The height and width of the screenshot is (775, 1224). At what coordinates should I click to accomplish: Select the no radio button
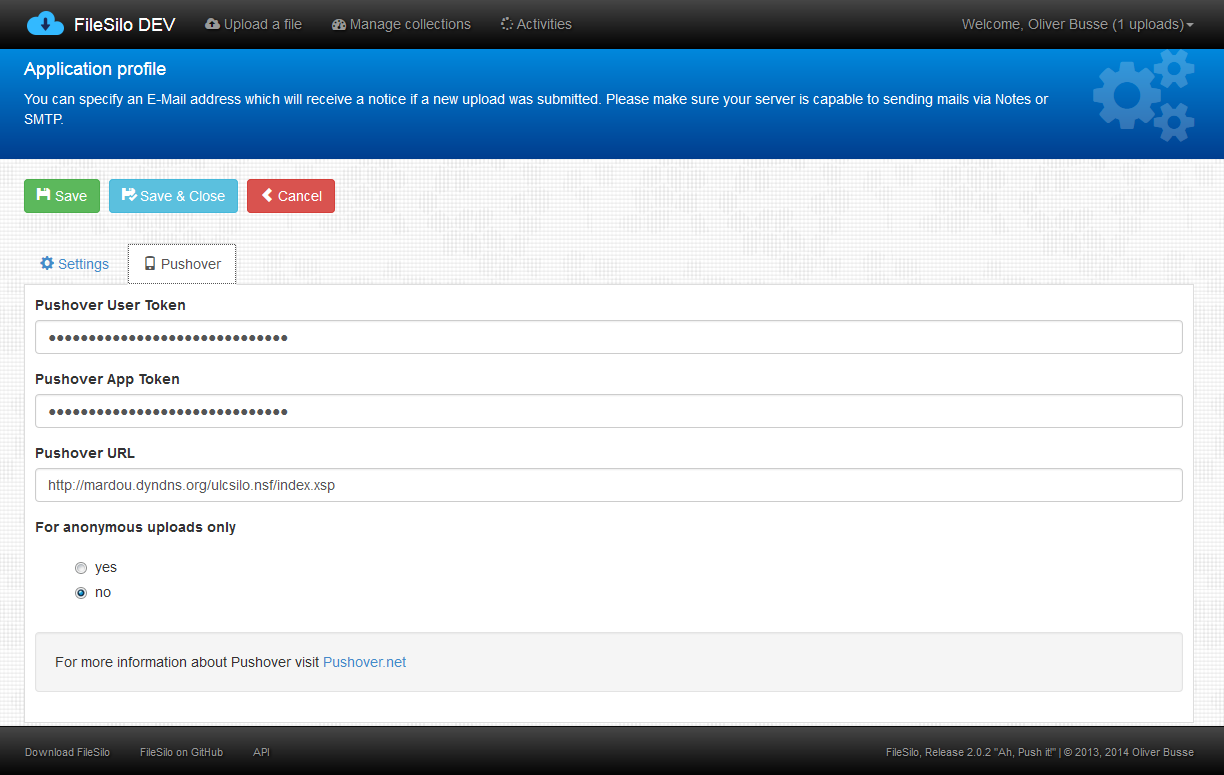[81, 593]
